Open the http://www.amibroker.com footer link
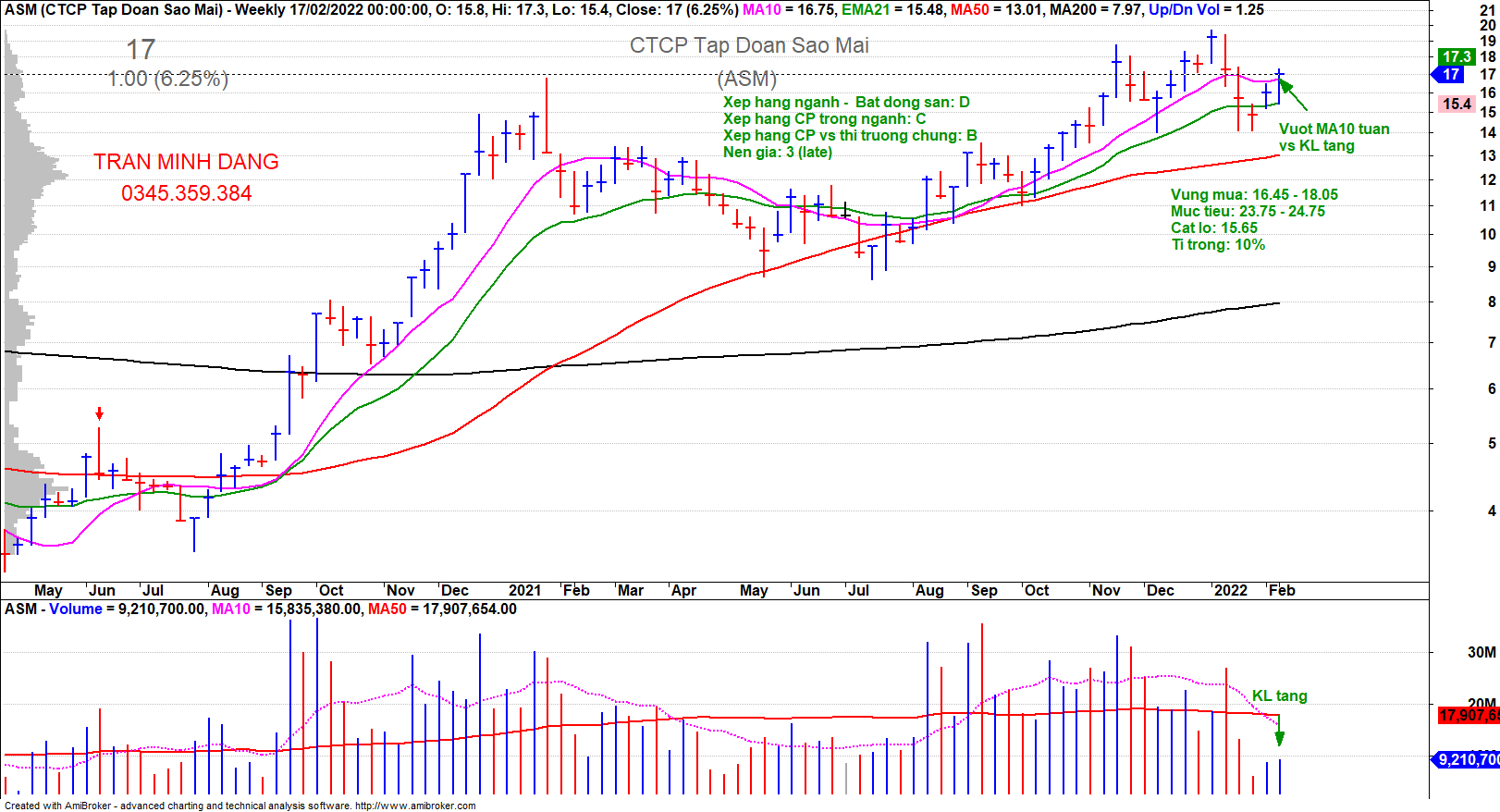 click(415, 806)
